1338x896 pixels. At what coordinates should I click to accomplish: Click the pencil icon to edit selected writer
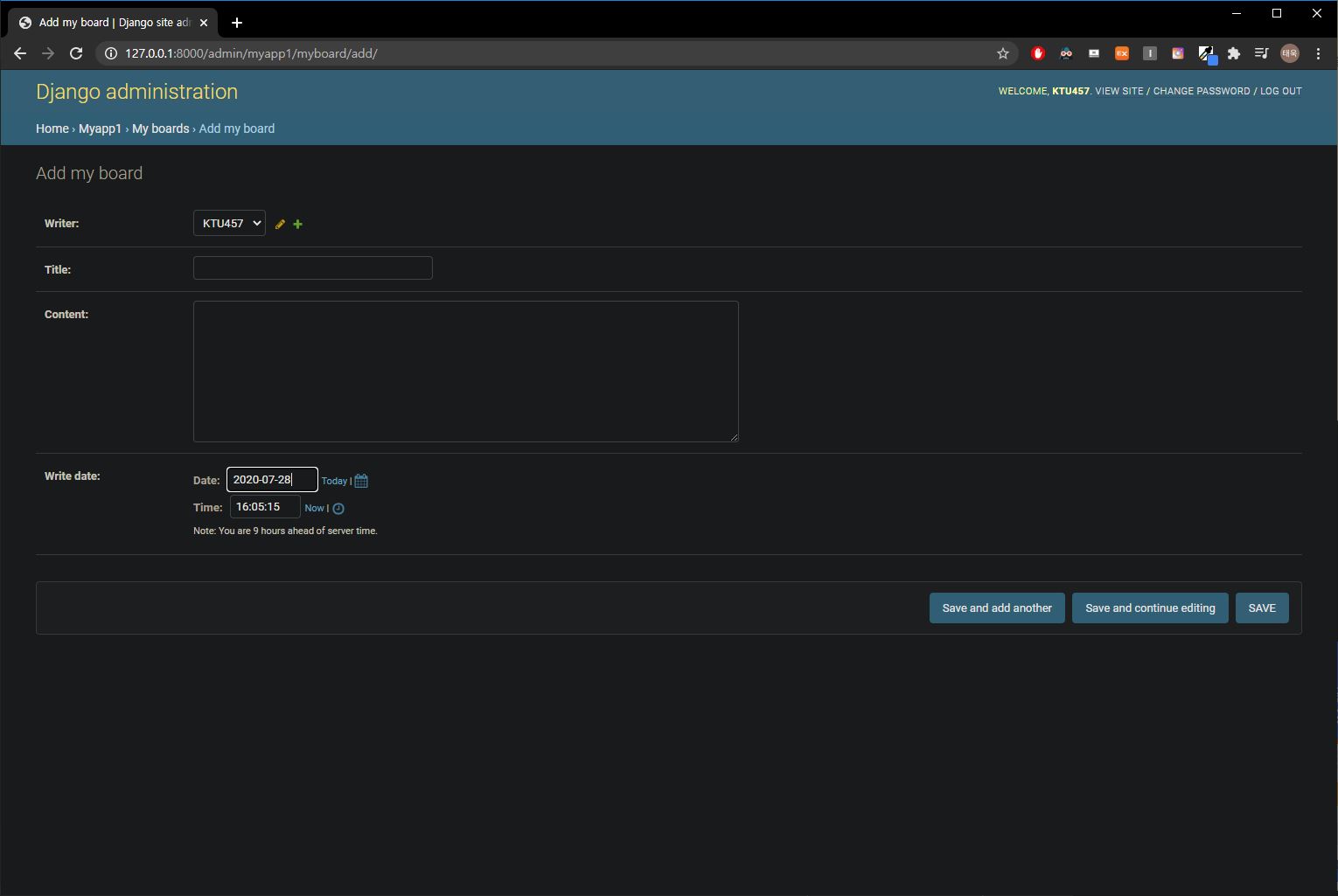(280, 225)
